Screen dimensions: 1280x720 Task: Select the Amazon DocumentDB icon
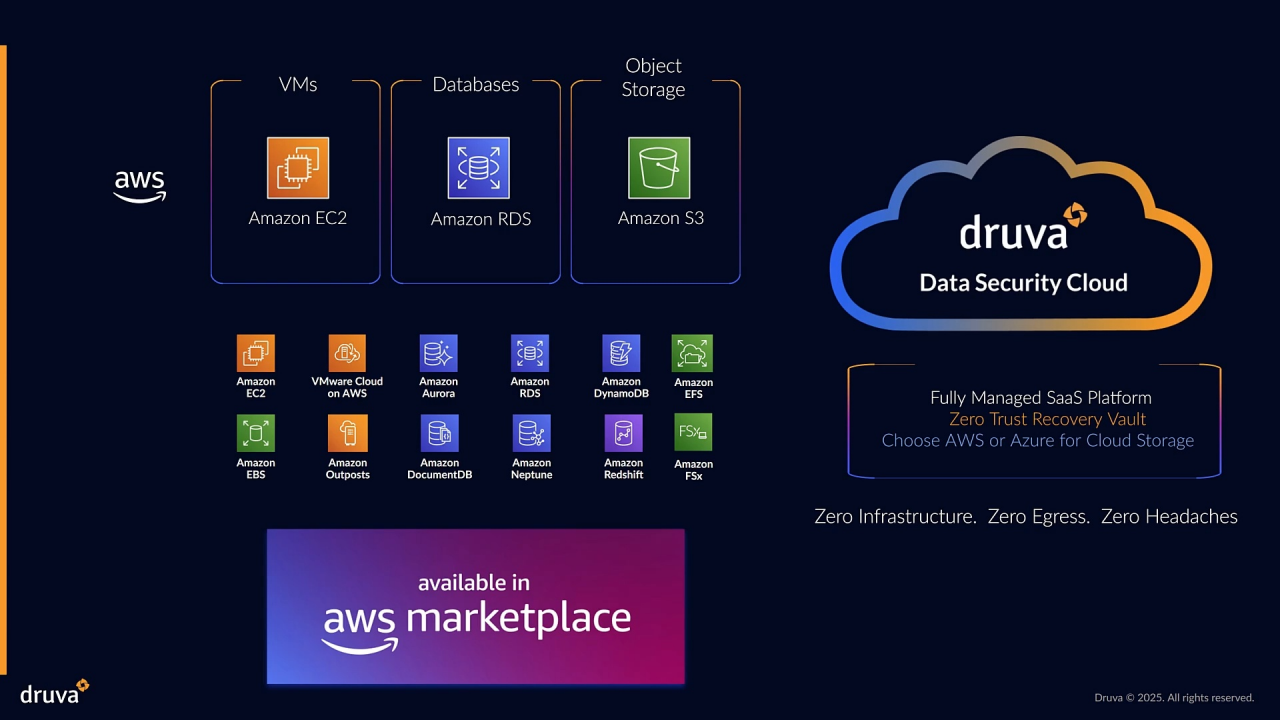[439, 434]
